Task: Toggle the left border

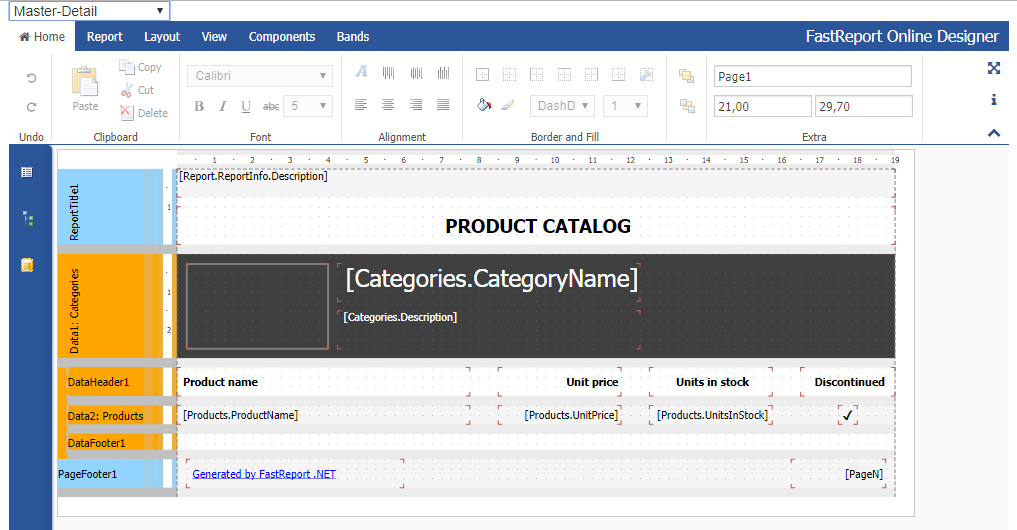Action: tap(537, 75)
